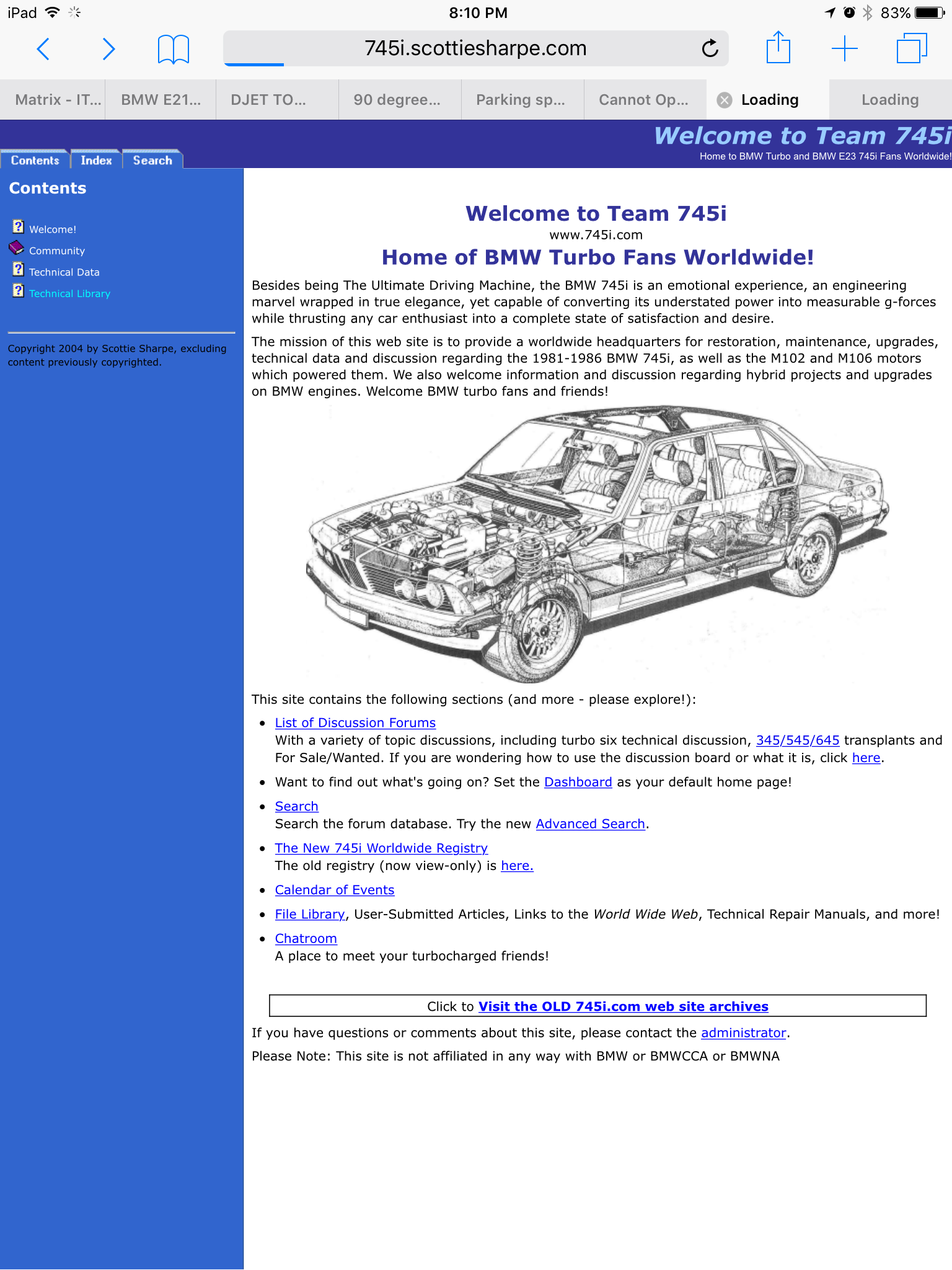The width and height of the screenshot is (952, 1270).
Task: Switch to the DJET TO tab
Action: pyautogui.click(x=277, y=100)
